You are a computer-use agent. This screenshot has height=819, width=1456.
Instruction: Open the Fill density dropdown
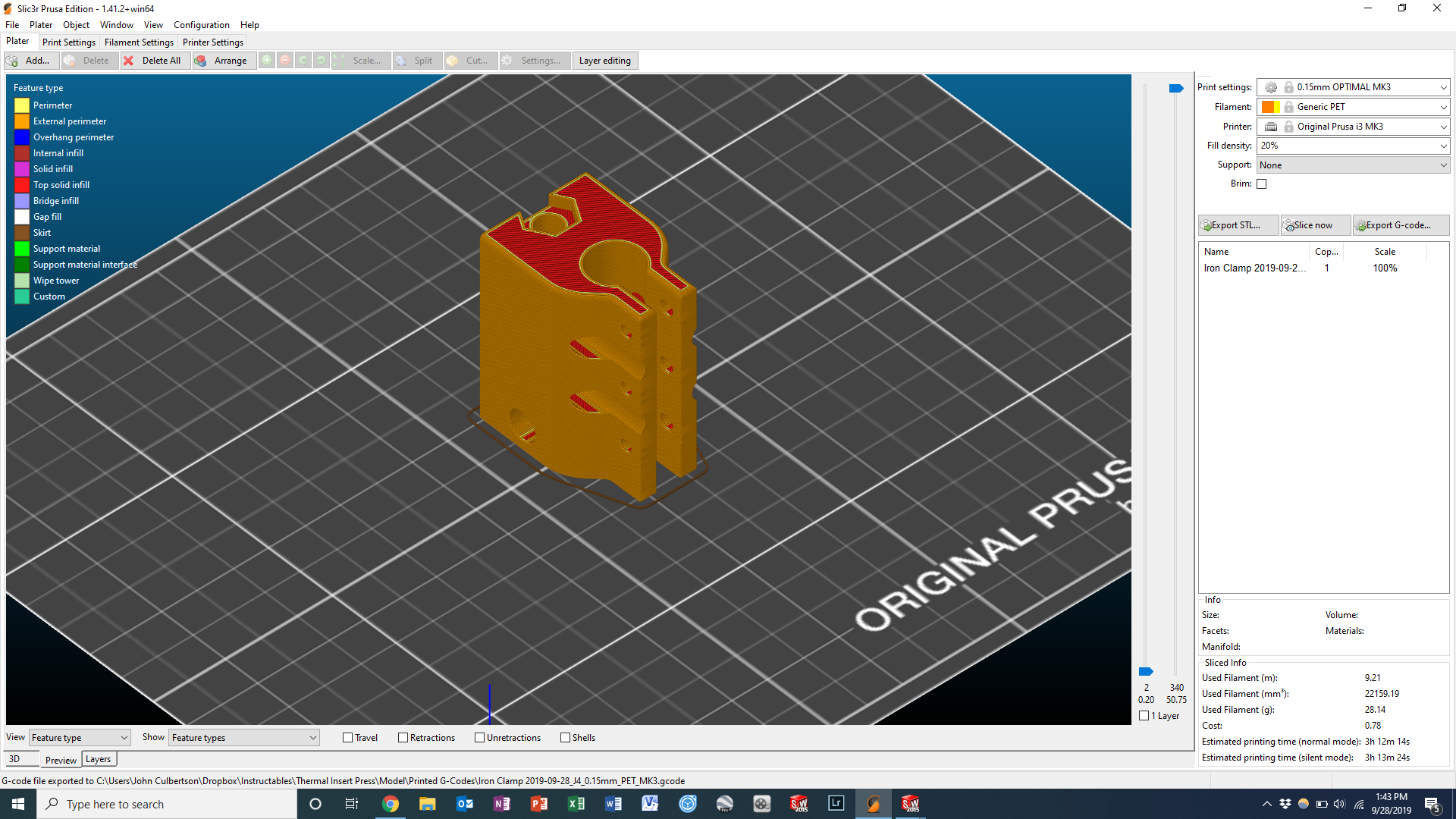(x=1442, y=146)
